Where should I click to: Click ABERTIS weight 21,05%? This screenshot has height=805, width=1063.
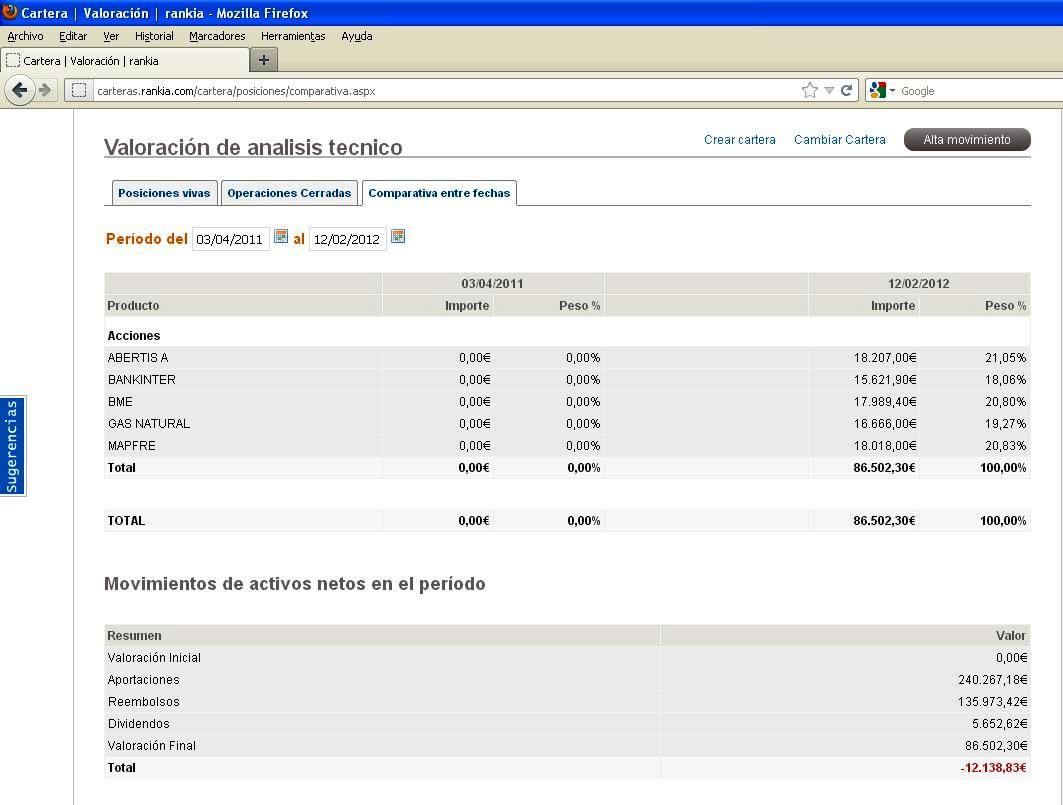pyautogui.click(x=1005, y=357)
